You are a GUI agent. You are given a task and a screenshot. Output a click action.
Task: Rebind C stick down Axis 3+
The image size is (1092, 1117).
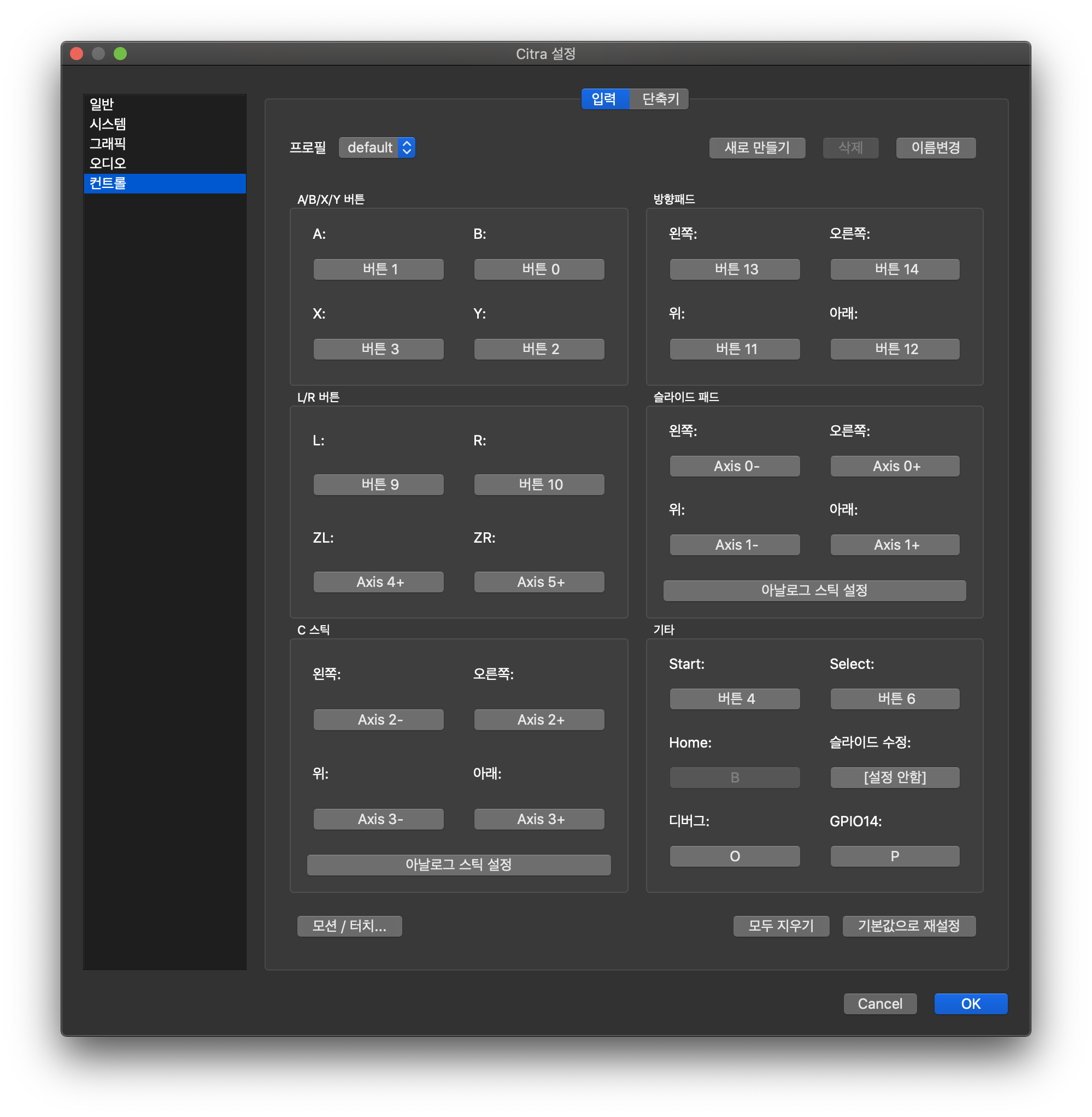pos(539,819)
